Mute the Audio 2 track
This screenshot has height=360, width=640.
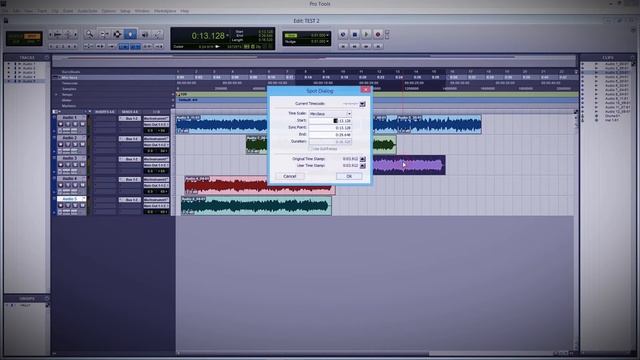(82, 144)
